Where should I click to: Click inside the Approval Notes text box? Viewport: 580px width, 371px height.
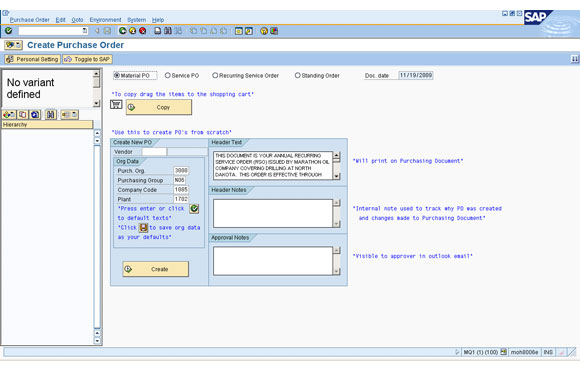click(273, 261)
